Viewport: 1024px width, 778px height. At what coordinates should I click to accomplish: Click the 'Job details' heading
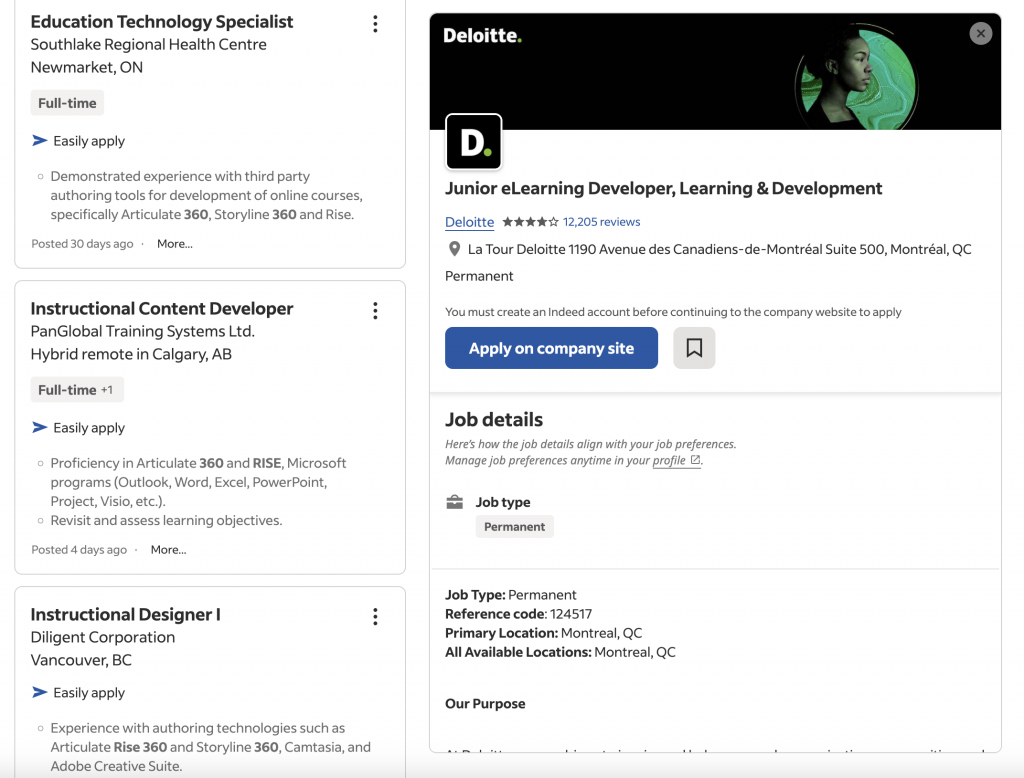coord(494,419)
